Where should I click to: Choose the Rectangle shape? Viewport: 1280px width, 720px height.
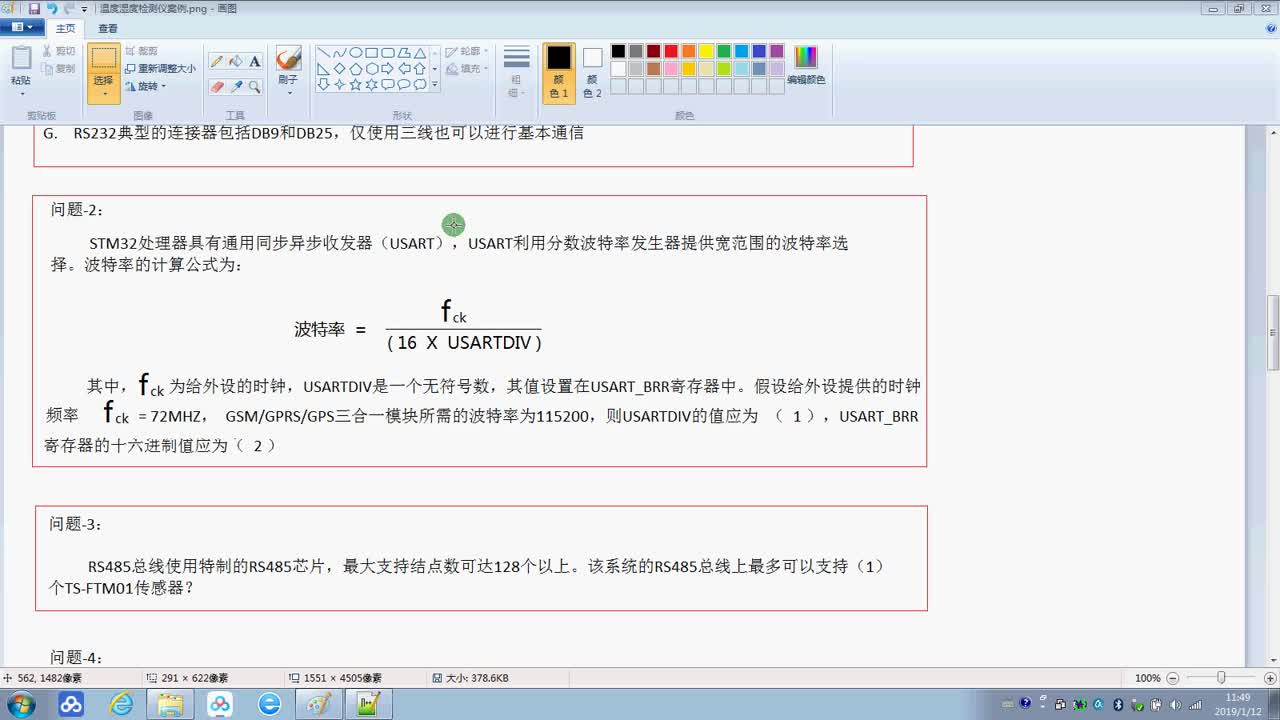click(x=371, y=53)
